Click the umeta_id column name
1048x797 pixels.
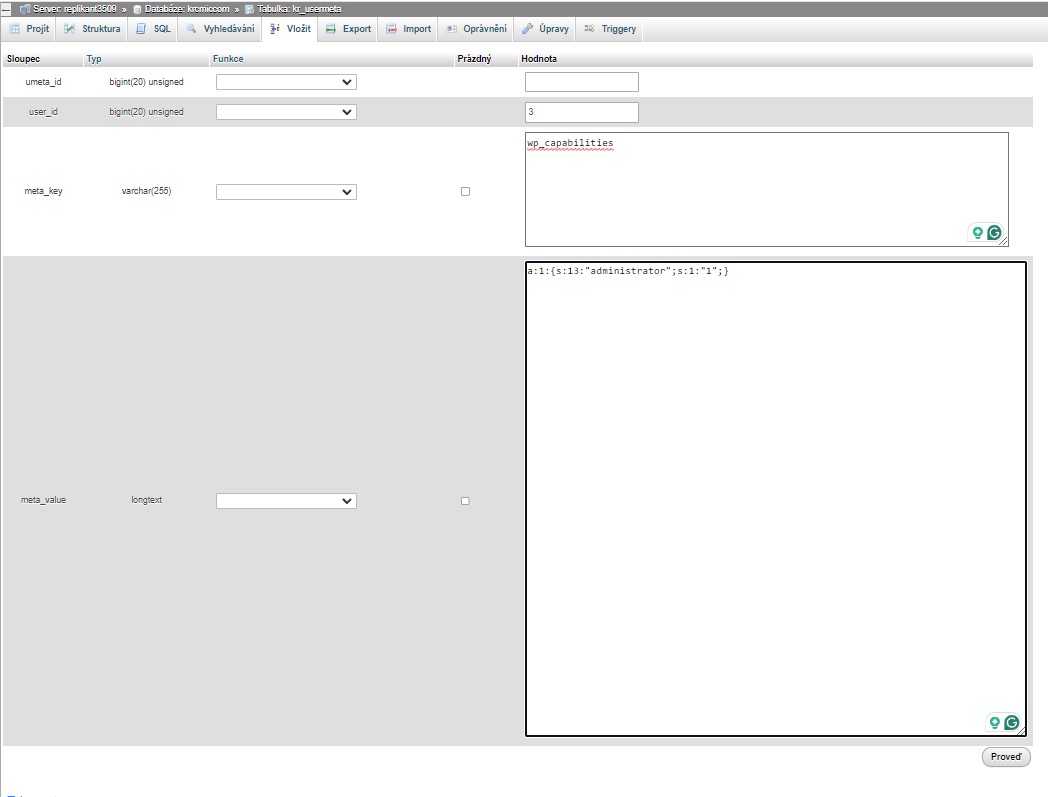pyautogui.click(x=43, y=82)
